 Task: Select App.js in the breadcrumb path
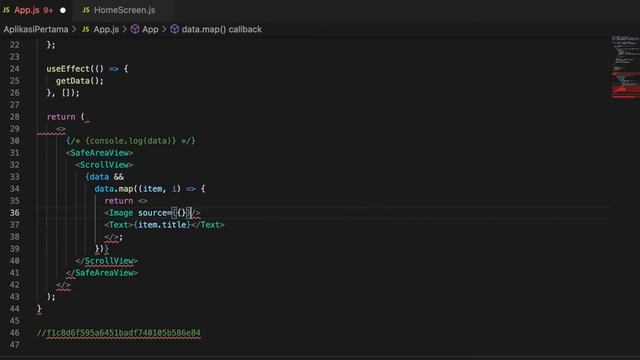point(106,29)
